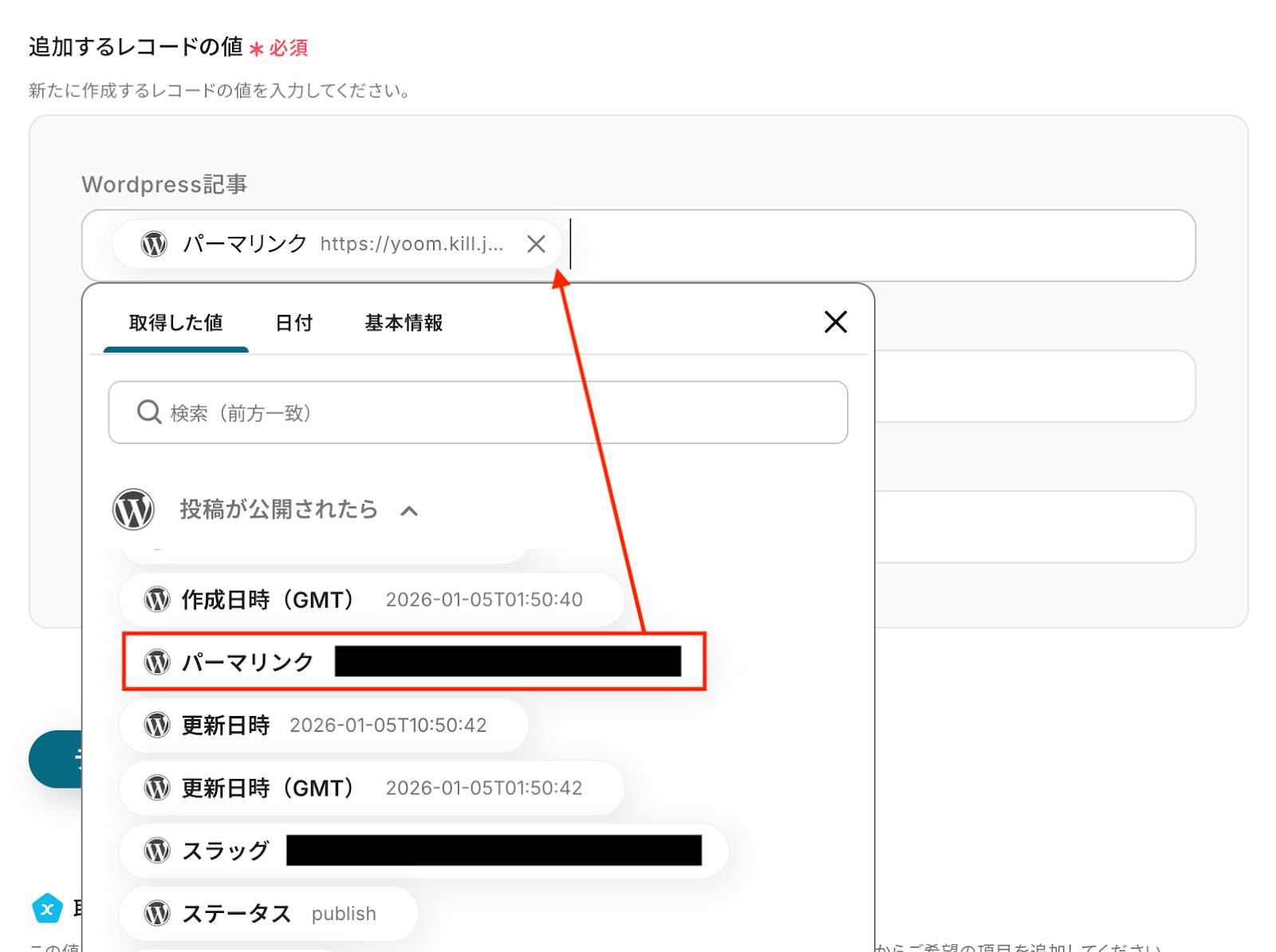Pick the スラッグ value chip

tap(423, 851)
